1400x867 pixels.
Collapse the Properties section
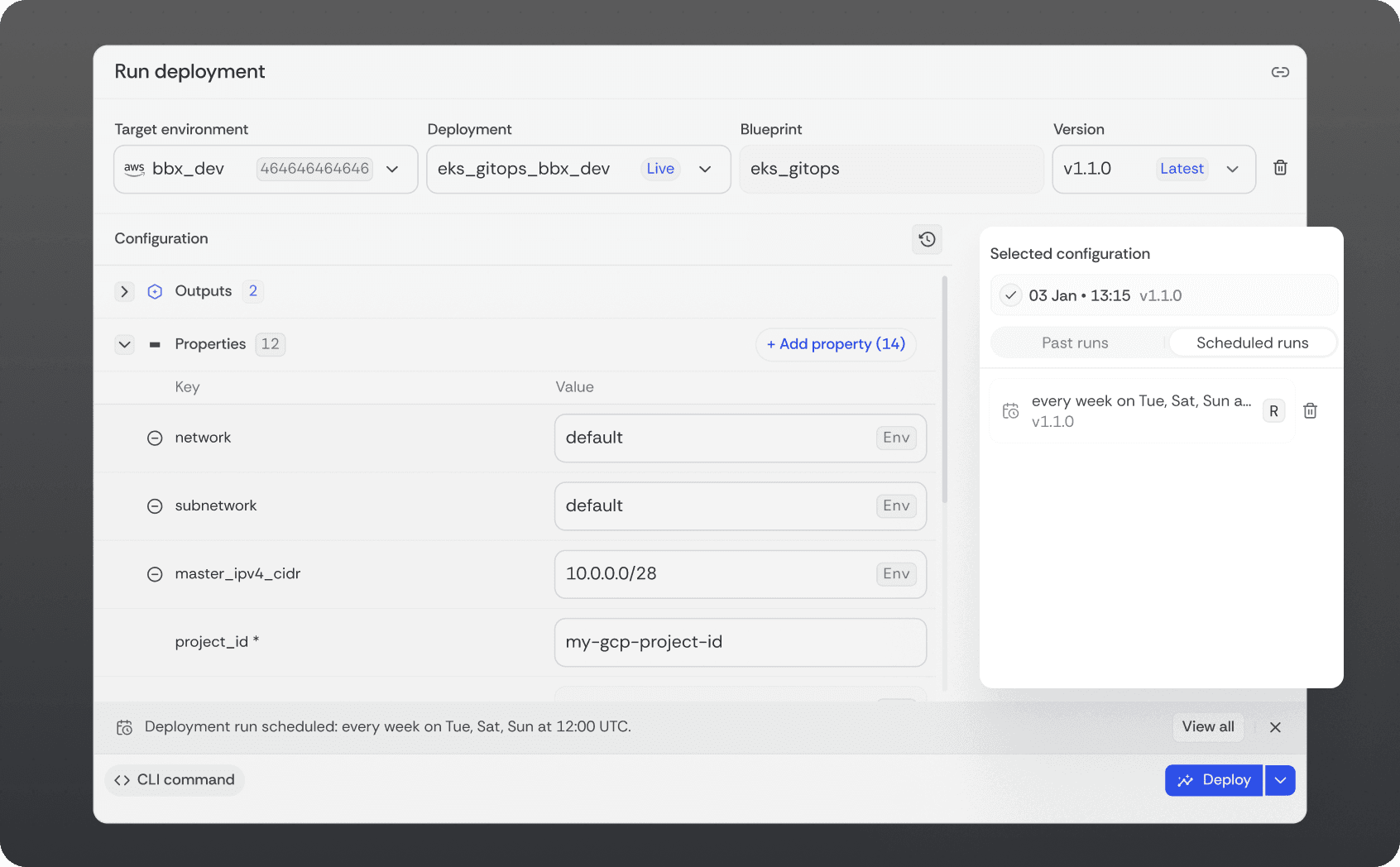tap(125, 344)
